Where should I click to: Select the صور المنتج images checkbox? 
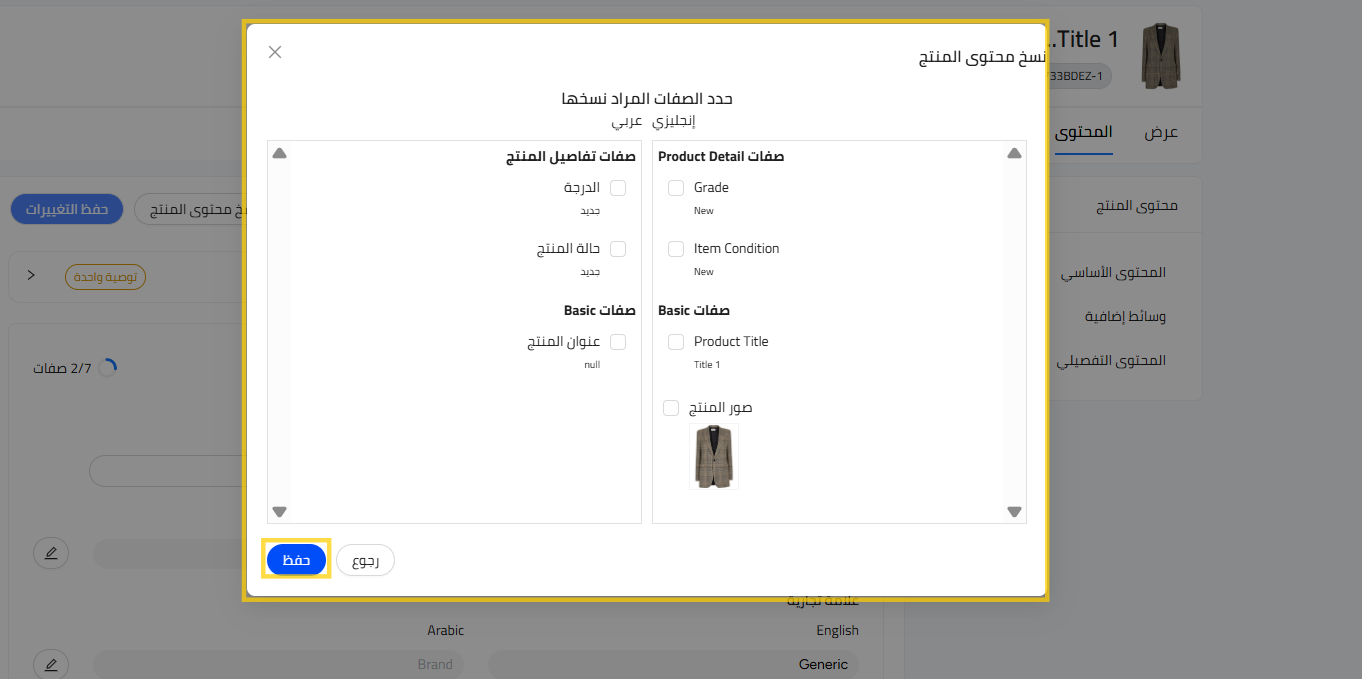point(672,408)
